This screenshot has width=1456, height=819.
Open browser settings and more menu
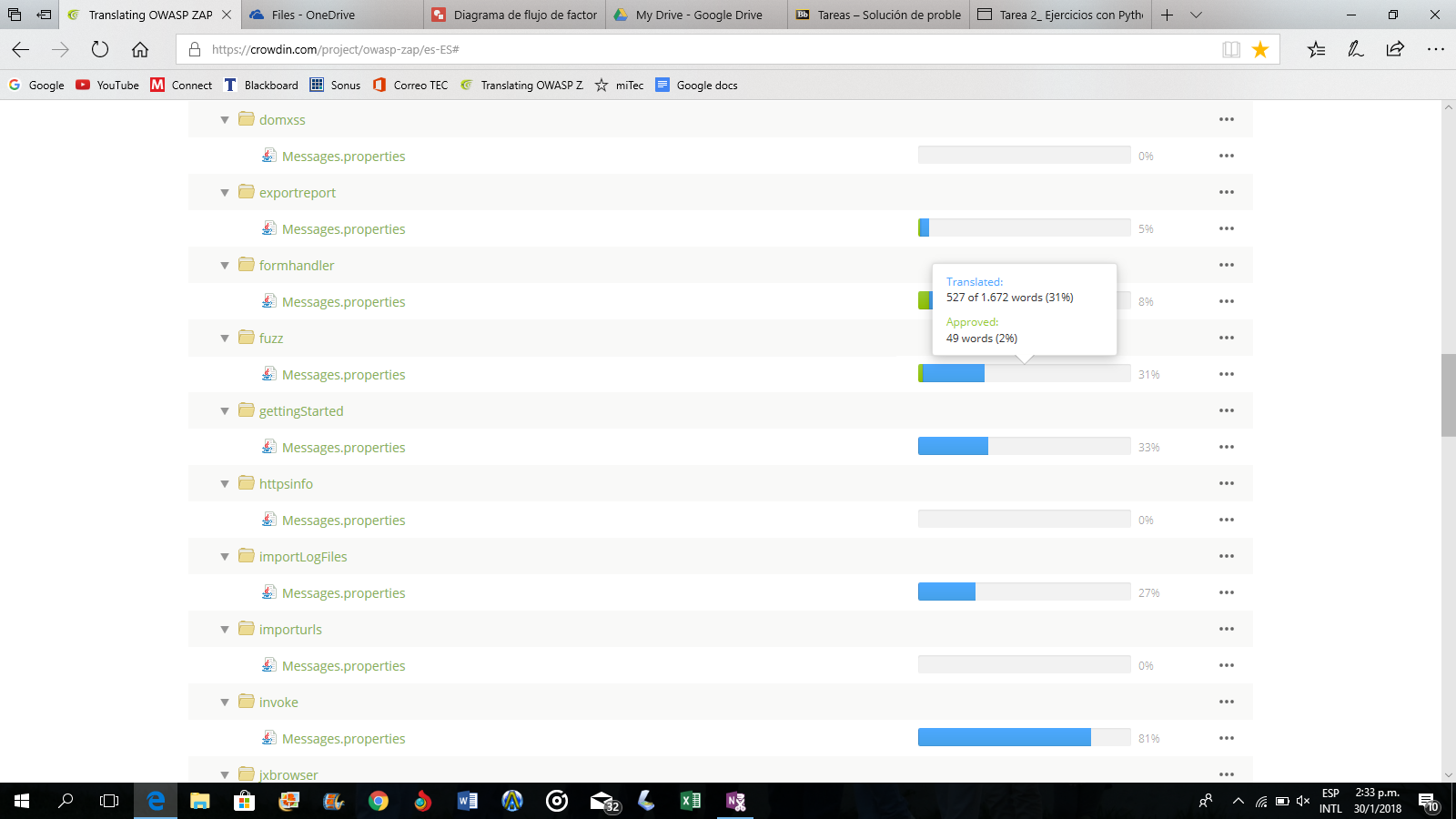pyautogui.click(x=1435, y=49)
